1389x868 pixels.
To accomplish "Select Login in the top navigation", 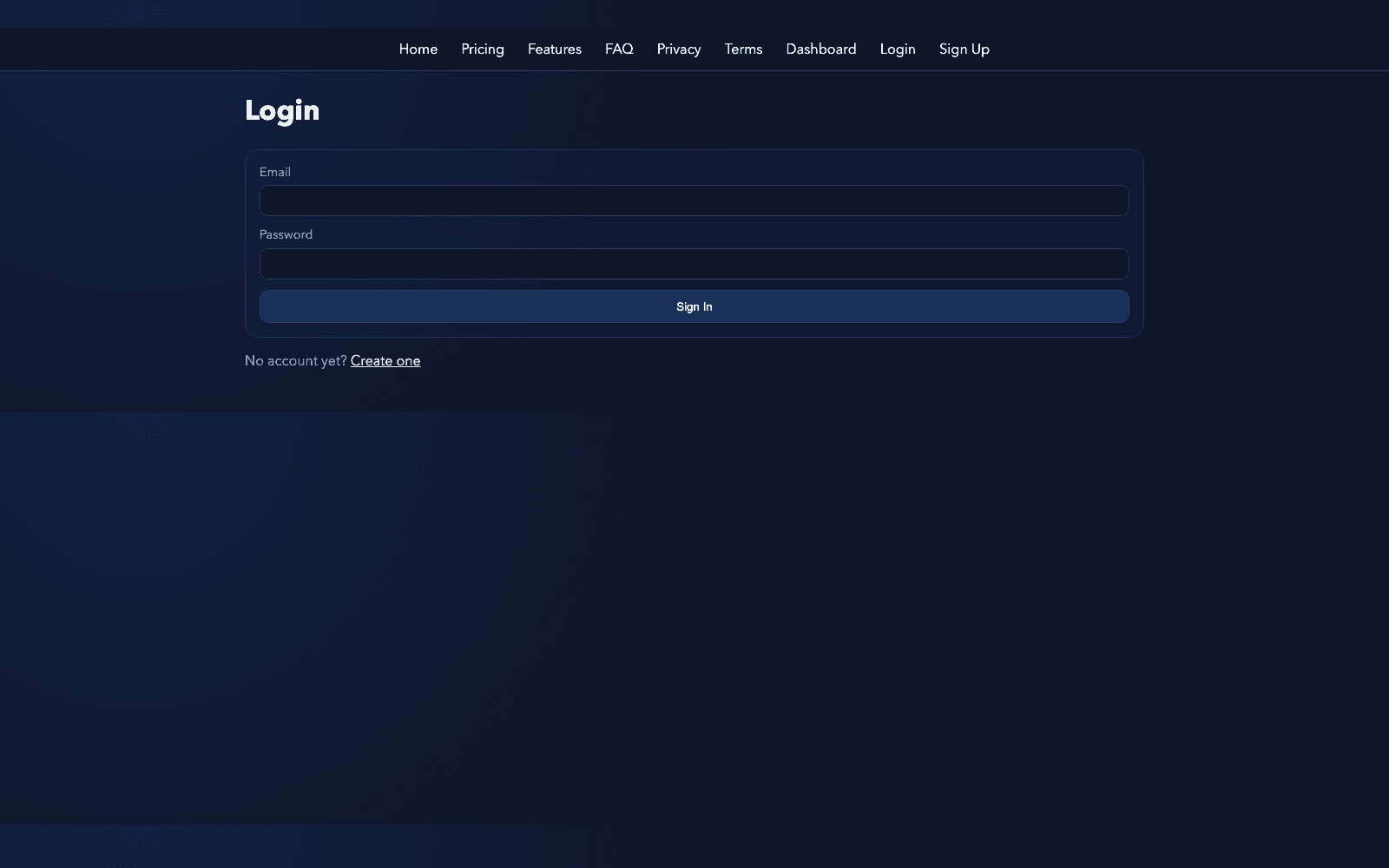I will click(x=897, y=49).
